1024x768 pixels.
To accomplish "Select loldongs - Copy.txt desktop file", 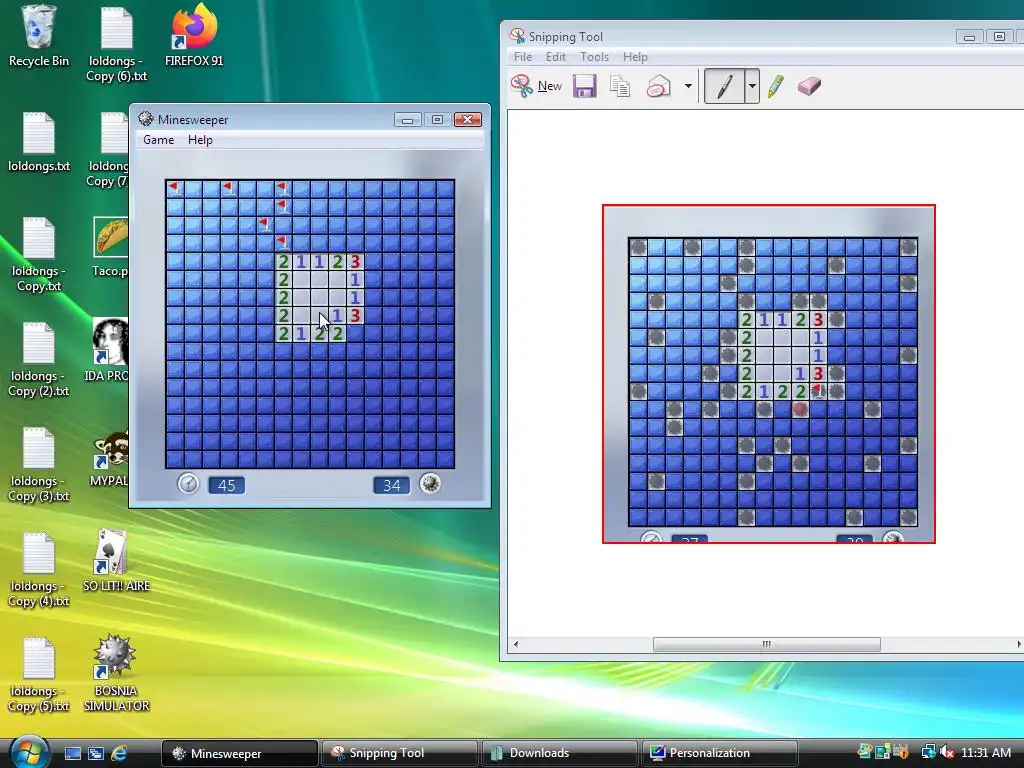I will tap(39, 255).
